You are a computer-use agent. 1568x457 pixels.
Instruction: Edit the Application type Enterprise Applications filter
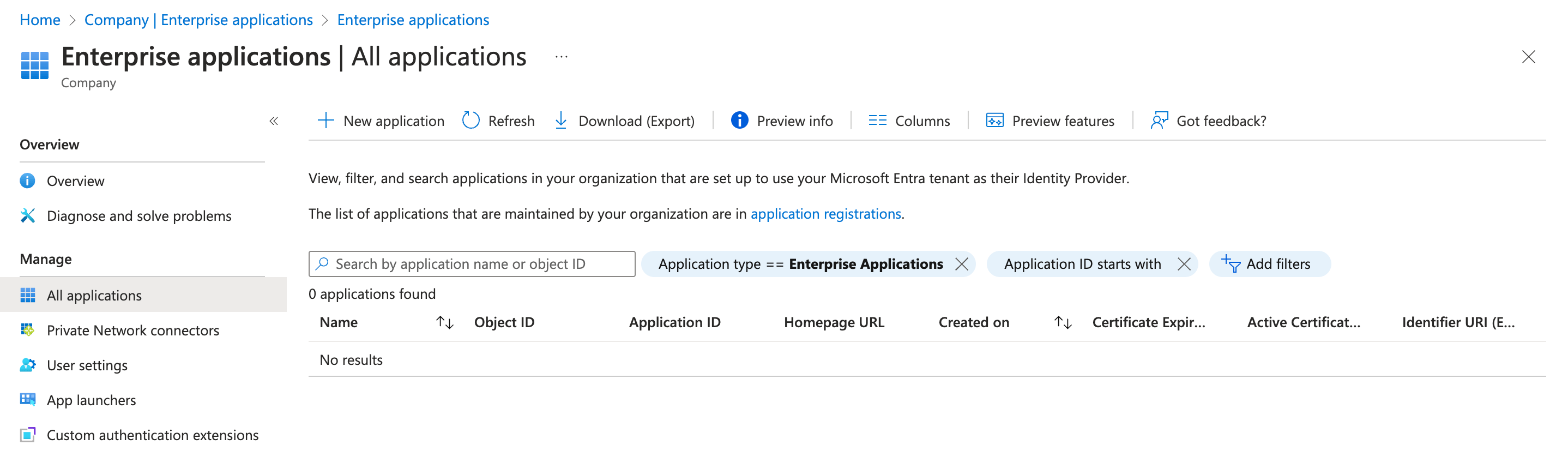pos(800,264)
